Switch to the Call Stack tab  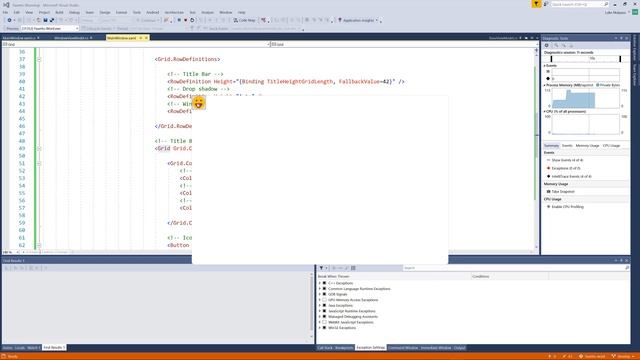(x=325, y=348)
